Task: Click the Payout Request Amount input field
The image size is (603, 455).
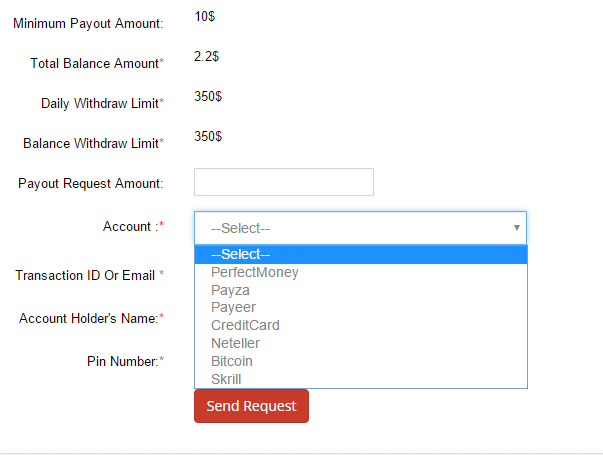Action: coord(283,182)
